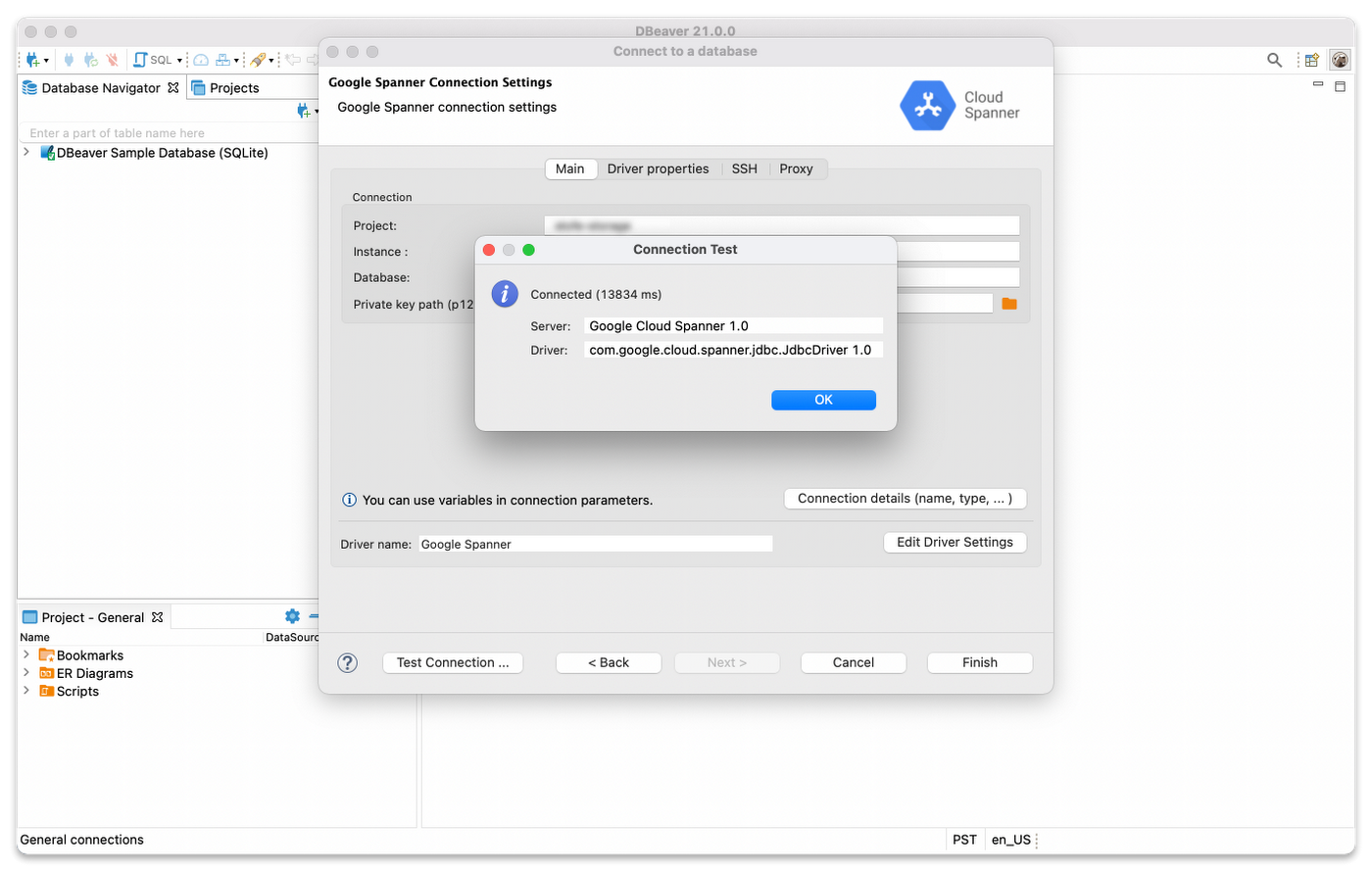Click the 'Connected (13834 ms)' message text
1372x871 pixels.
tap(596, 294)
